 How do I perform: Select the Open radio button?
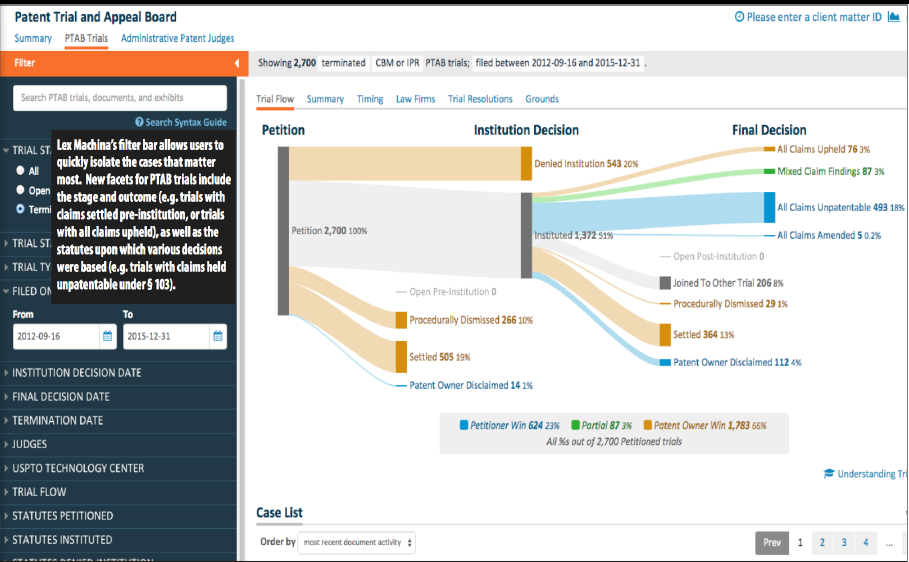pyautogui.click(x=20, y=190)
